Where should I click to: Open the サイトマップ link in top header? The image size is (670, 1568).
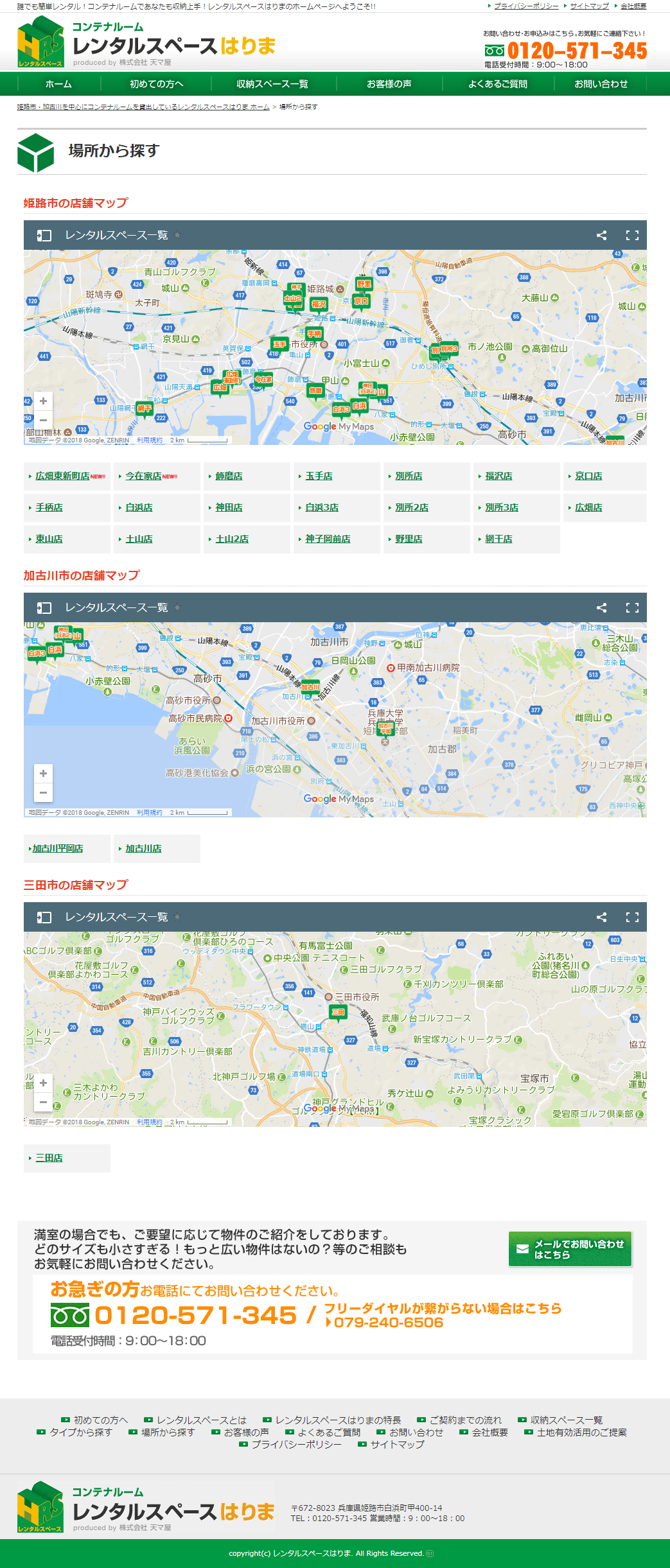coord(589,6)
